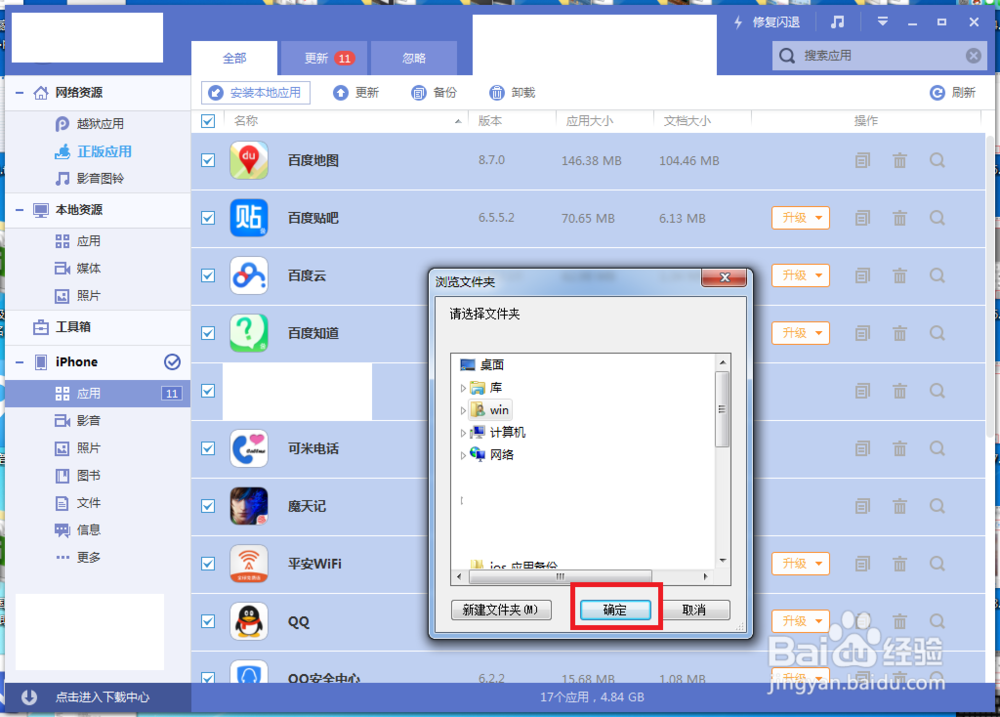Click 取消 button in folder dialog
The height and width of the screenshot is (717, 1000).
[695, 610]
